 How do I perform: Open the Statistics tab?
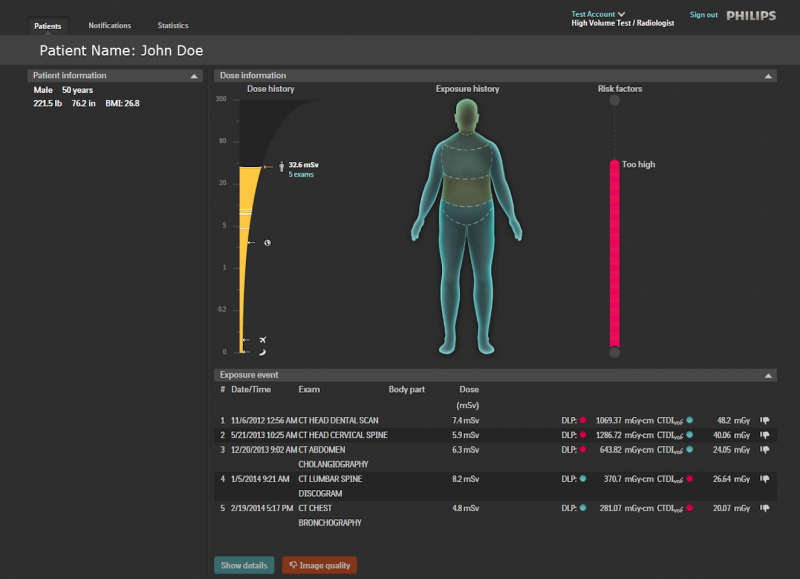pos(173,25)
